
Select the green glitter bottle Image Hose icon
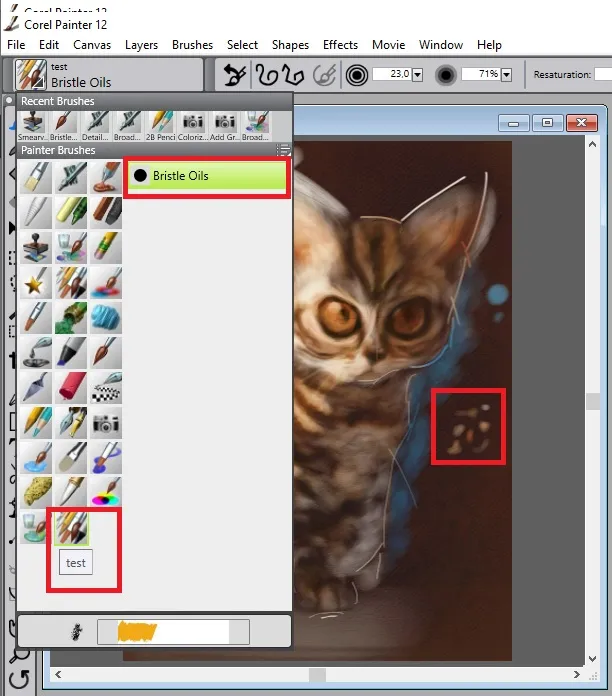(x=71, y=317)
